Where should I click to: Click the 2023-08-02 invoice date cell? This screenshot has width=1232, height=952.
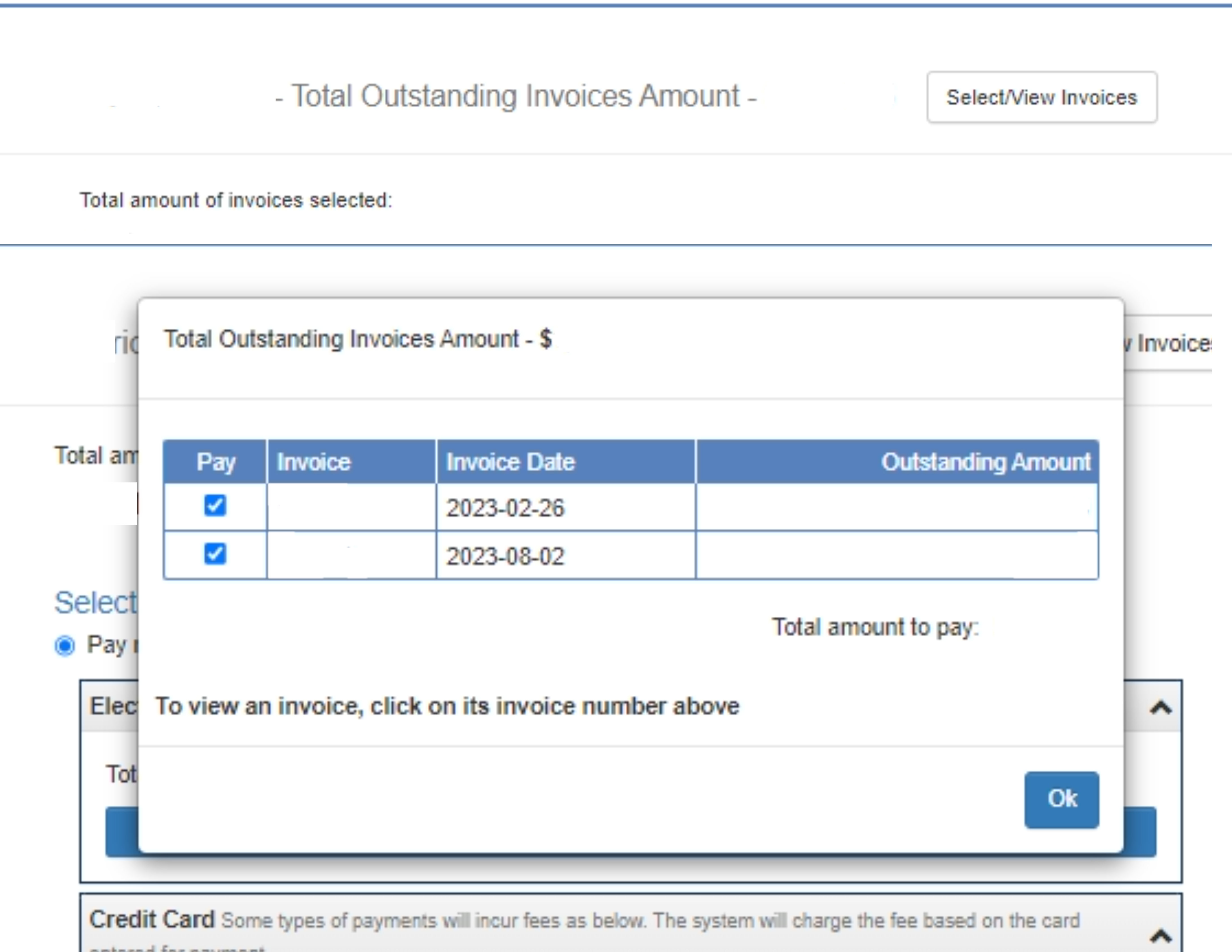click(x=505, y=556)
